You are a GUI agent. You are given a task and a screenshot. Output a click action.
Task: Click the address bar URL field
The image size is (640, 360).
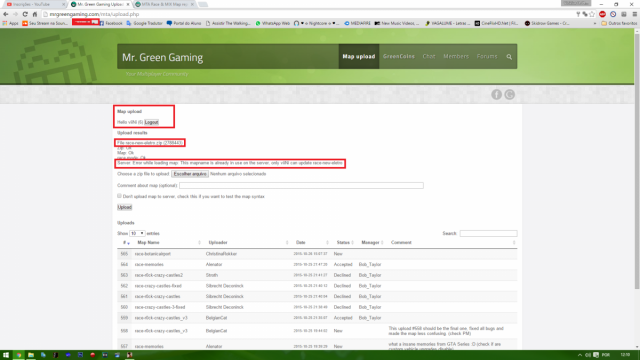pyautogui.click(x=306, y=14)
